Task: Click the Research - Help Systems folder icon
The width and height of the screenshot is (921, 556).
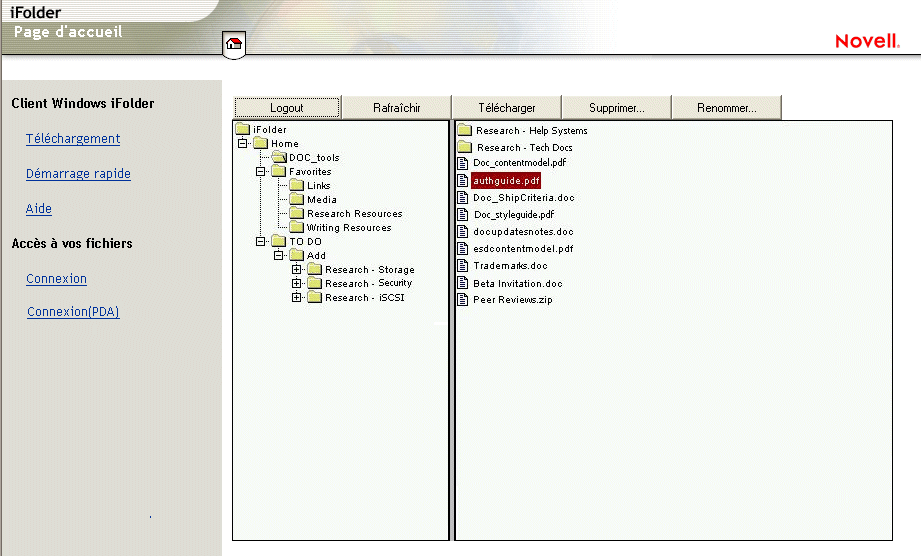Action: click(464, 130)
